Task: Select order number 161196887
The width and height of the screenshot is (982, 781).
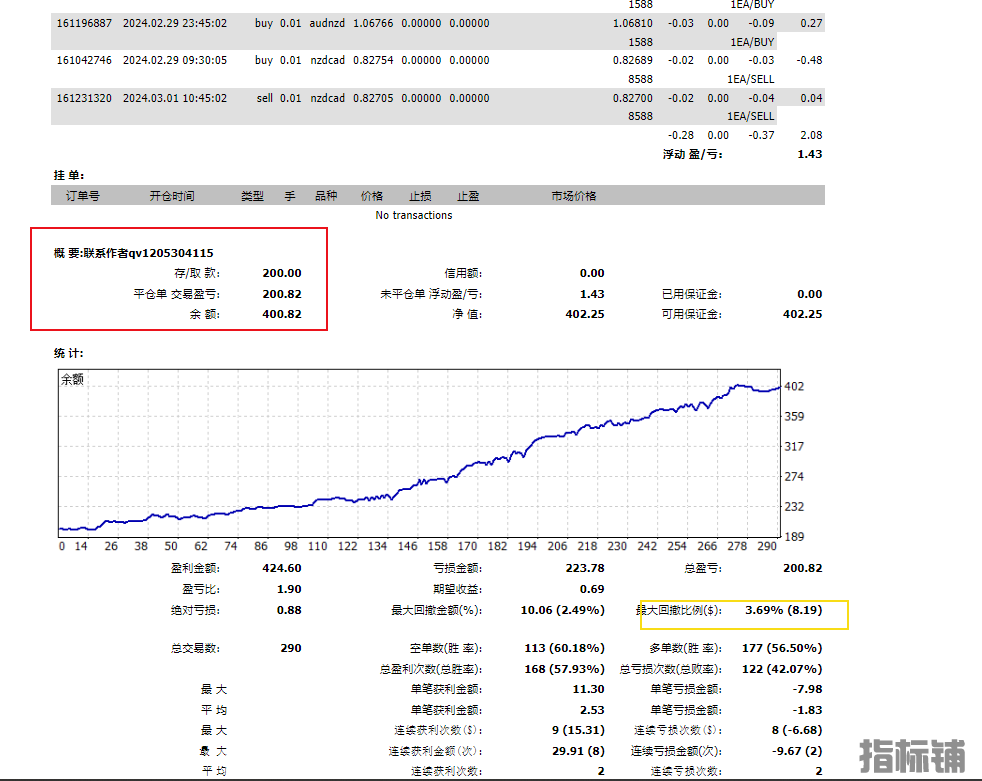Action: coord(84,23)
